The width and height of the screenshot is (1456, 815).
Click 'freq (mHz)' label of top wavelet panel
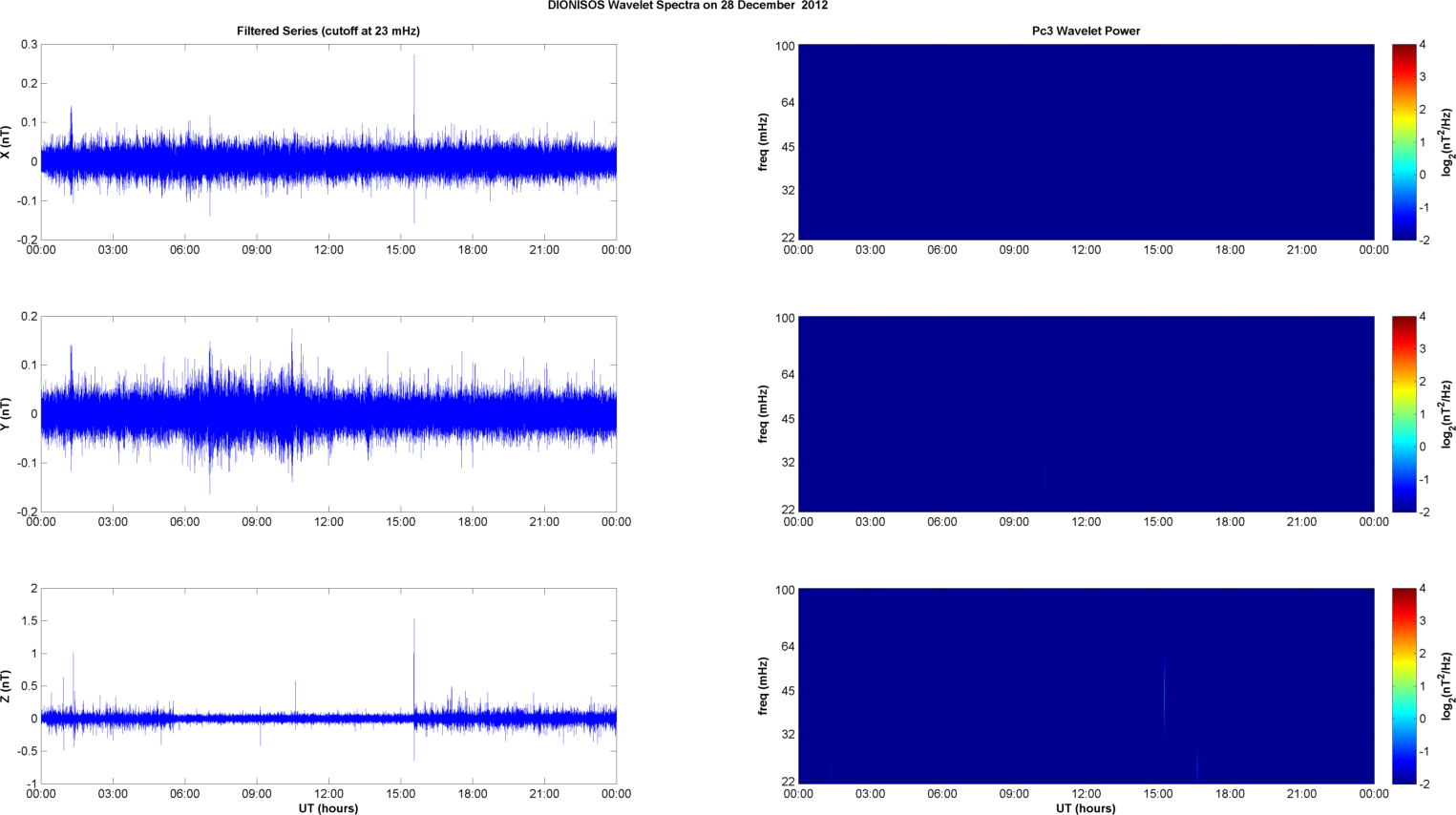pos(763,142)
